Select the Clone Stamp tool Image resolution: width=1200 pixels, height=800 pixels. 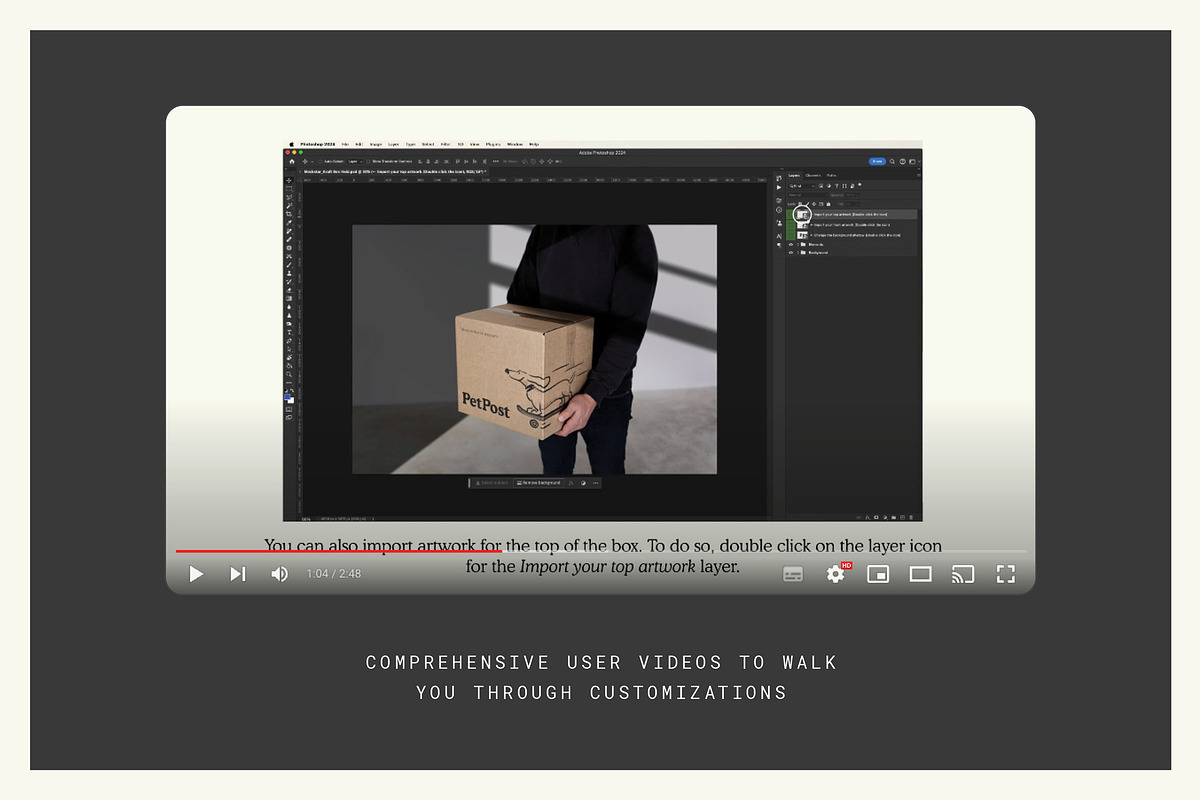click(x=289, y=272)
